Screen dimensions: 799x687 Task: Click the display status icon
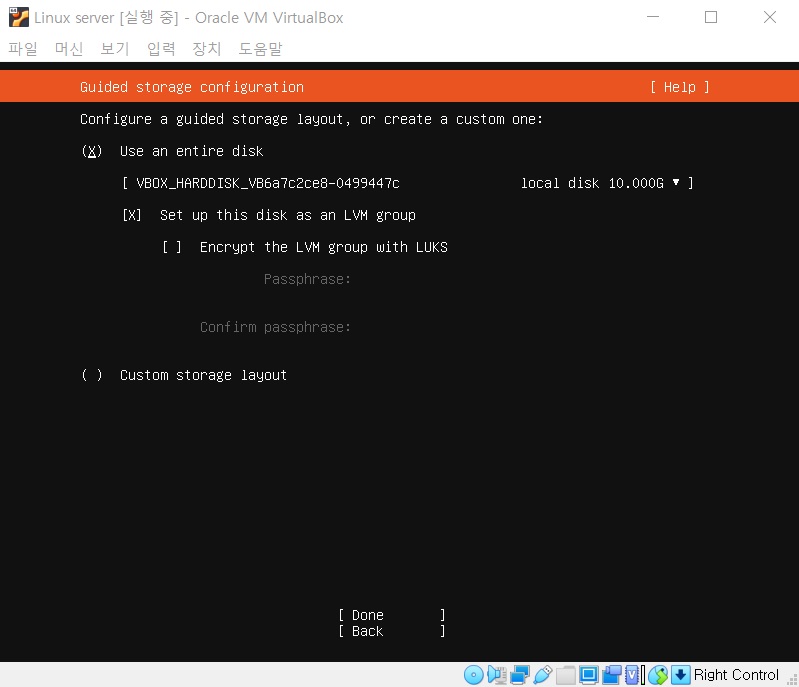tap(589, 675)
